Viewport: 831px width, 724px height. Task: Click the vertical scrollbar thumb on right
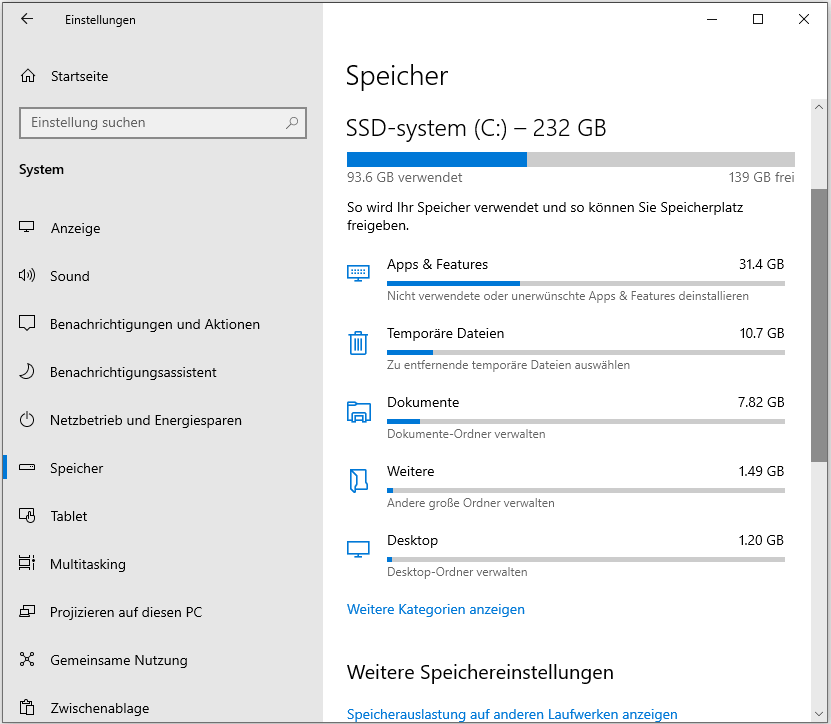click(819, 320)
